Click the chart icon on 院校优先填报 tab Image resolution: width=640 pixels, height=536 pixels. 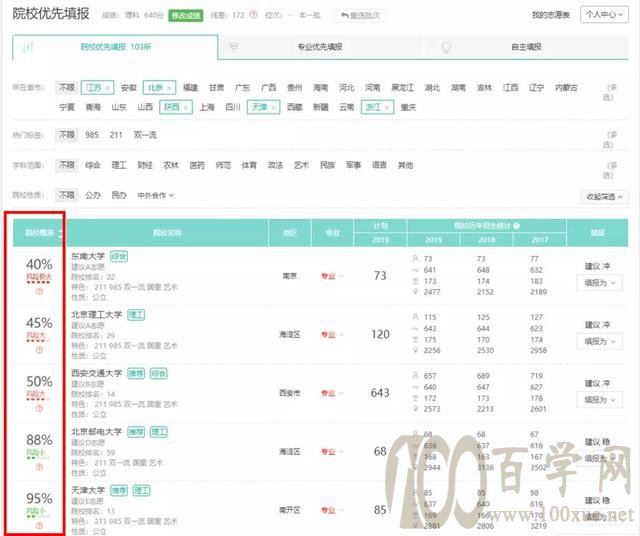click(28, 47)
